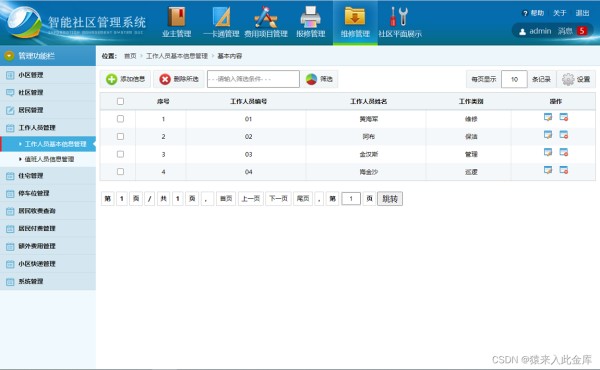Edit the row for 阿布
Screen dimensions: 600x370
point(548,135)
